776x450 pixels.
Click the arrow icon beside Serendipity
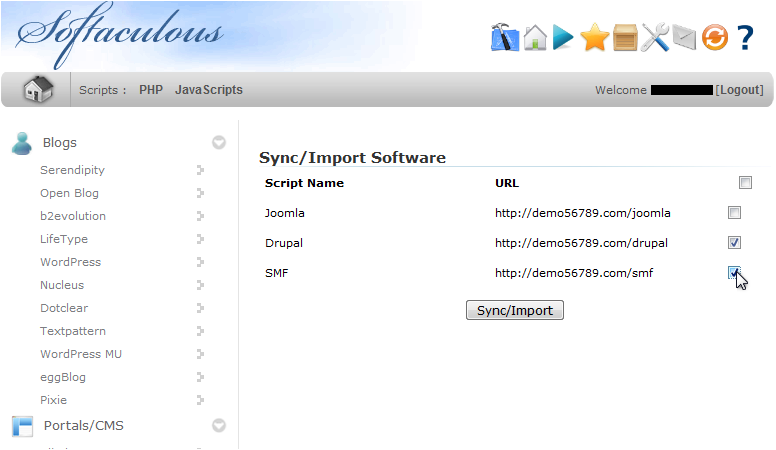click(200, 170)
